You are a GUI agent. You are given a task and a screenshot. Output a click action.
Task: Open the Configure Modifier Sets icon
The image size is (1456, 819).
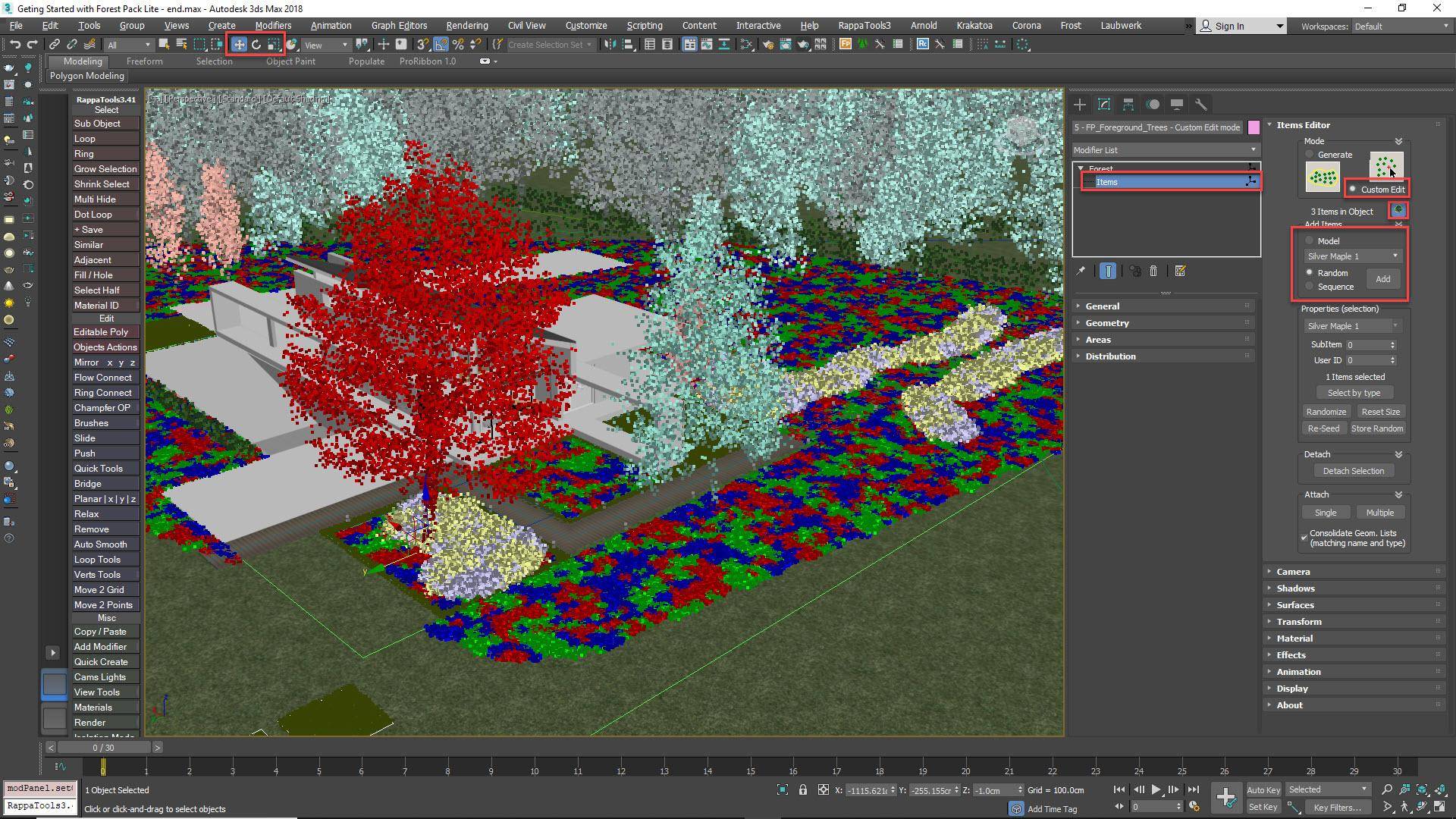click(x=1181, y=271)
